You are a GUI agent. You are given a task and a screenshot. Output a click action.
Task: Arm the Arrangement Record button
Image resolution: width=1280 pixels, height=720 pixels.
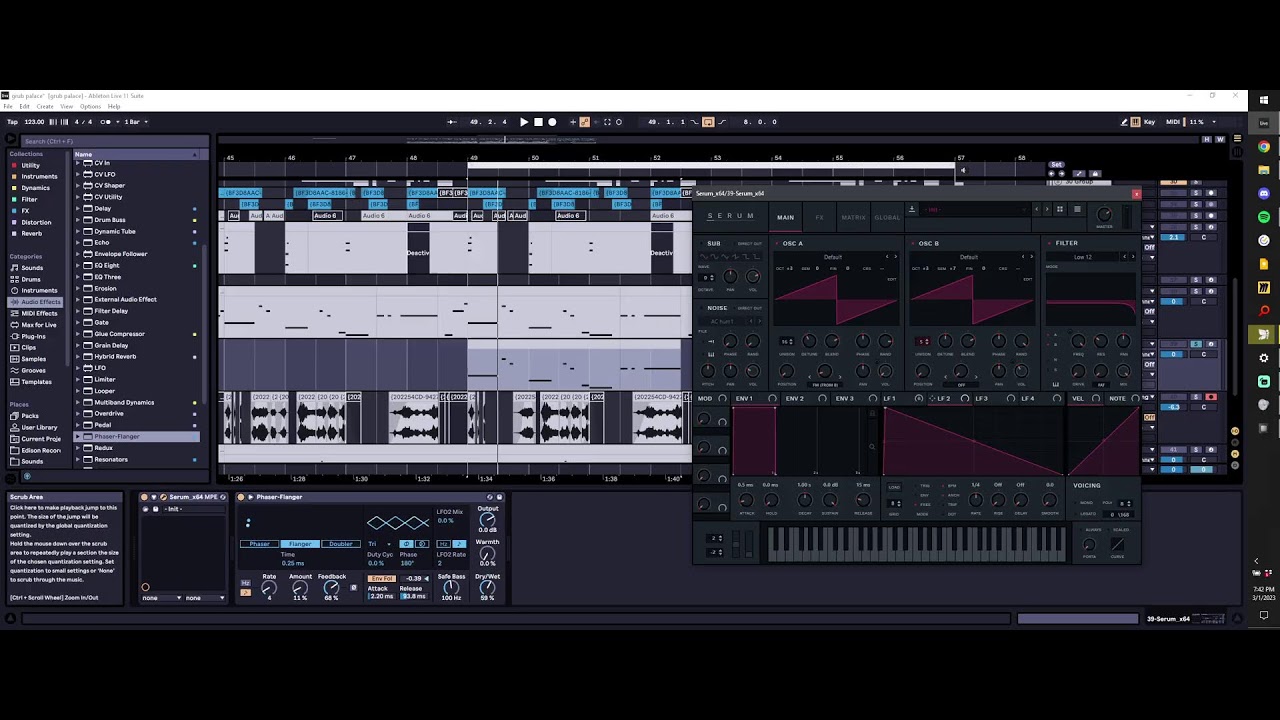(552, 122)
